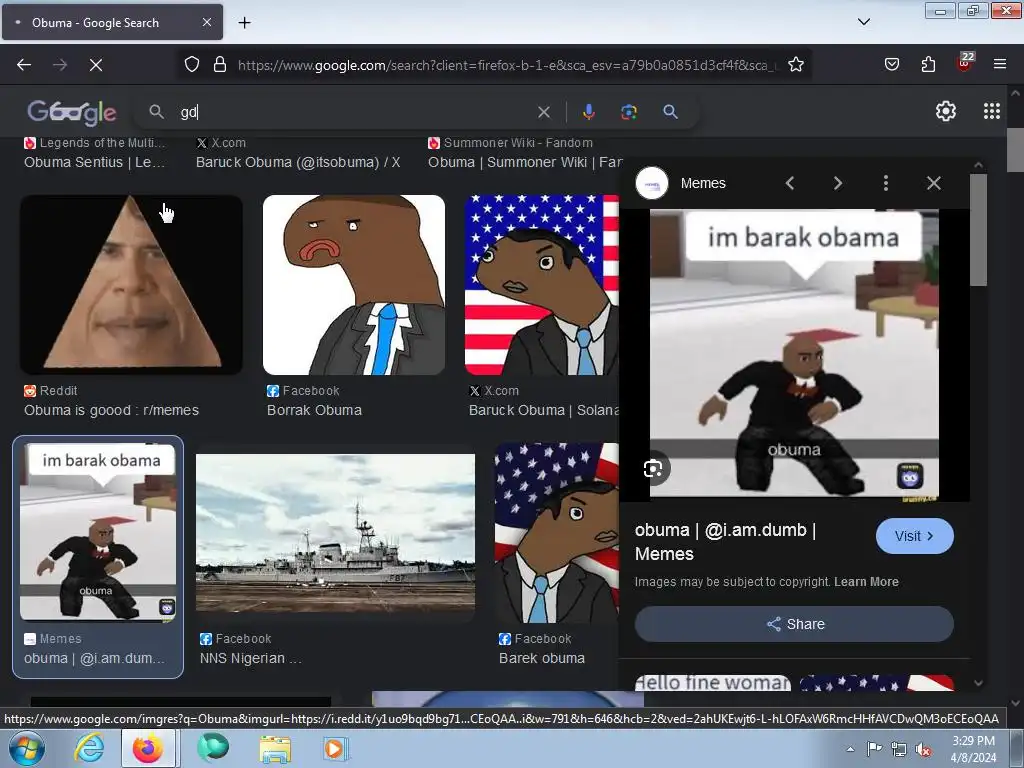This screenshot has height=768, width=1024.
Task: Open the Obama triangle Reddit thumbnail
Action: tap(131, 285)
